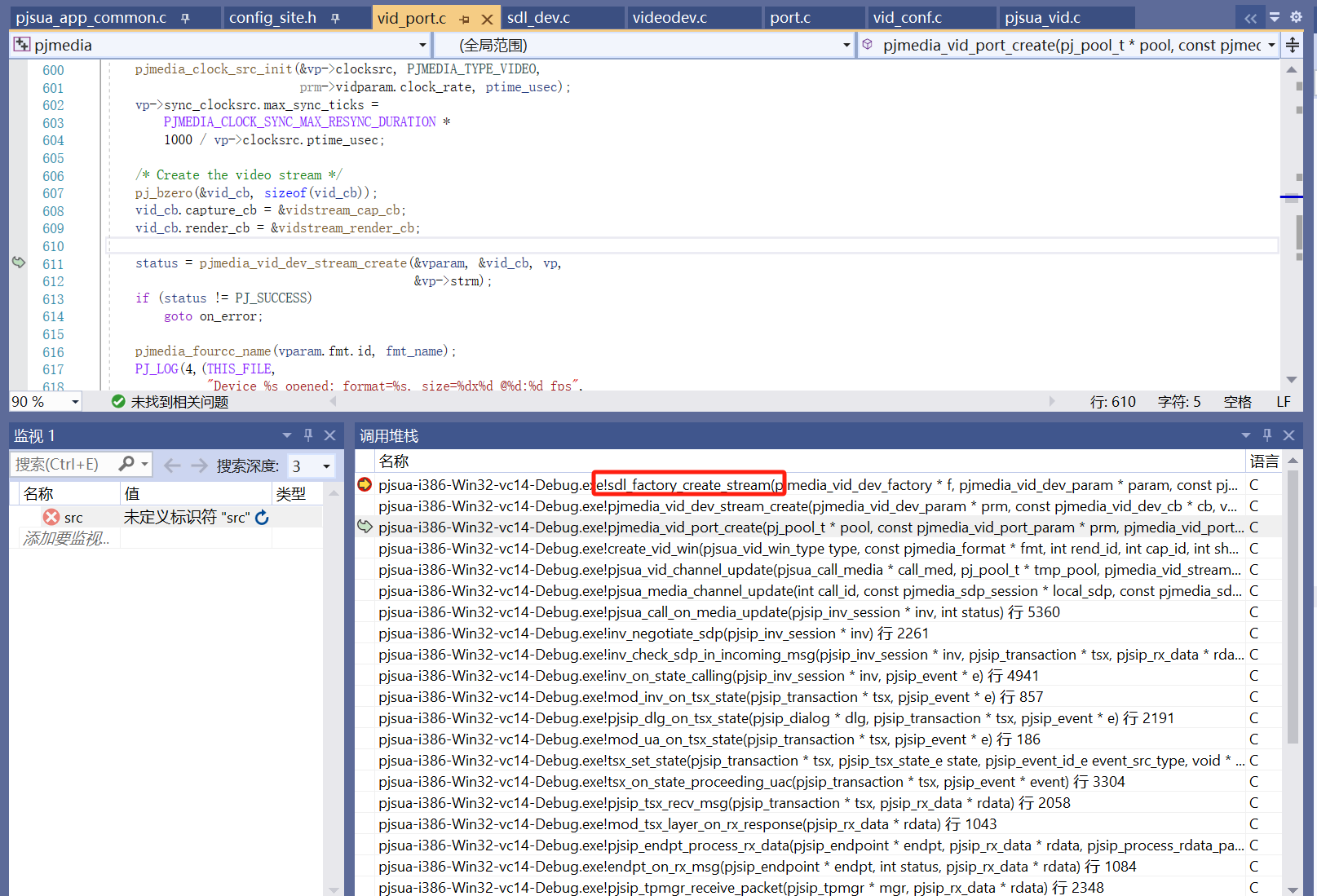This screenshot has height=896, width=1317.
Task: Click the no-issues-found green check icon
Action: click(x=118, y=401)
